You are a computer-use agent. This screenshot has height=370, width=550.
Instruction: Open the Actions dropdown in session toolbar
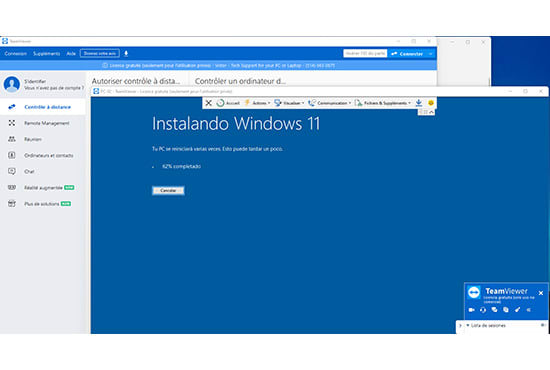(x=257, y=103)
